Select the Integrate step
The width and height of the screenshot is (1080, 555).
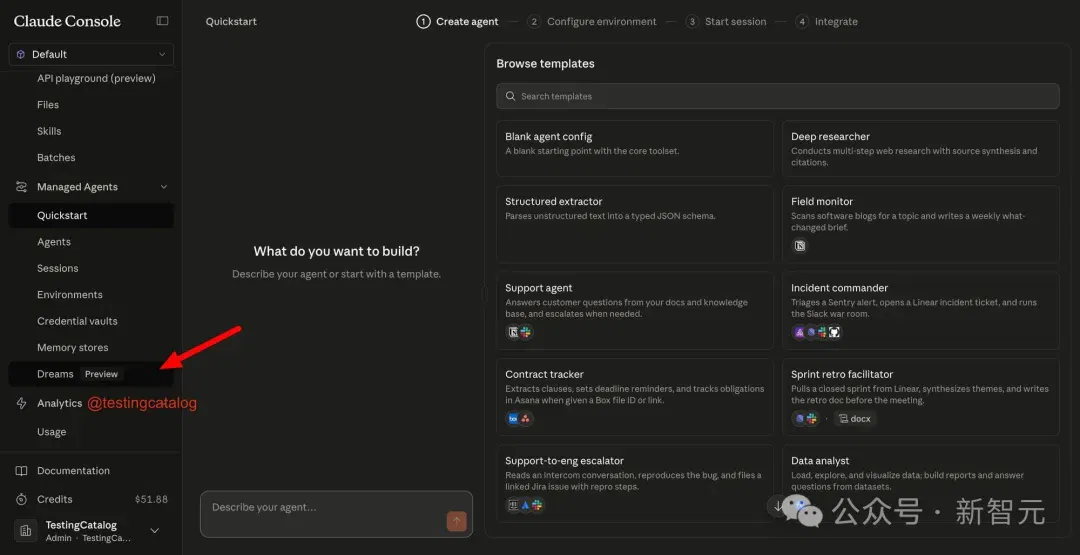pyautogui.click(x=827, y=21)
